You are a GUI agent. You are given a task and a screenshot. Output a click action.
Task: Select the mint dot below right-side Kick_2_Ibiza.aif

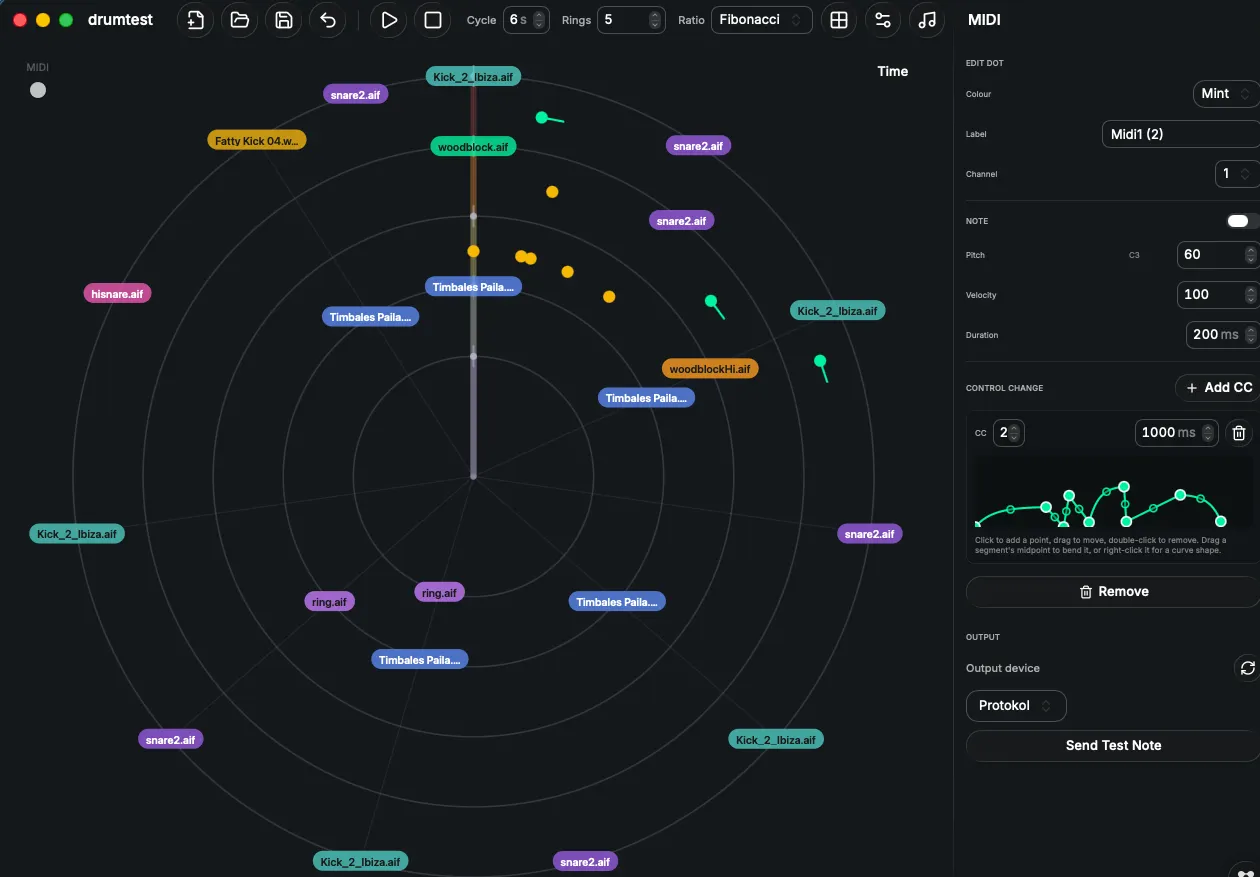click(x=820, y=361)
